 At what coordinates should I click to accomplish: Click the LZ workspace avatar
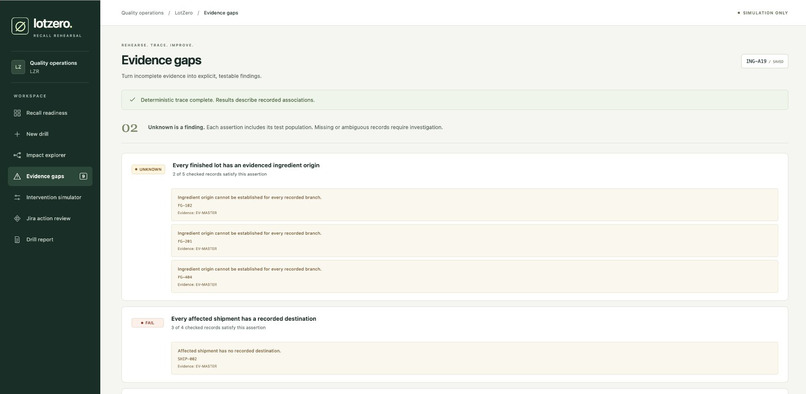(18, 67)
